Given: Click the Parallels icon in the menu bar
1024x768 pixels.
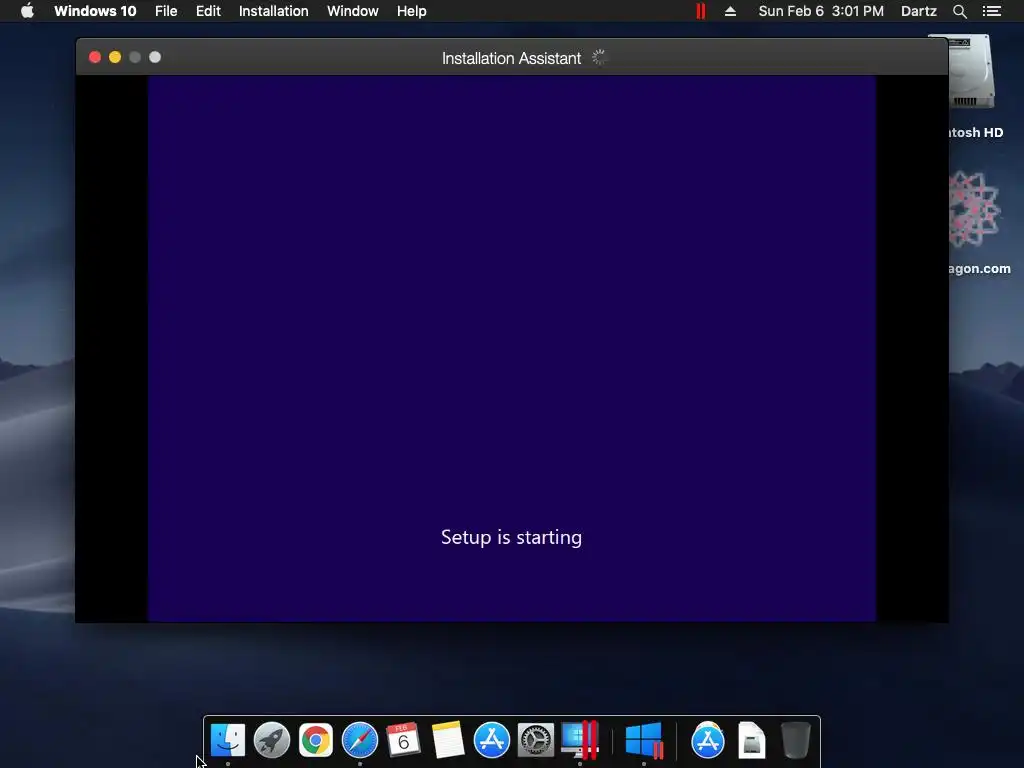Looking at the screenshot, I should (701, 11).
